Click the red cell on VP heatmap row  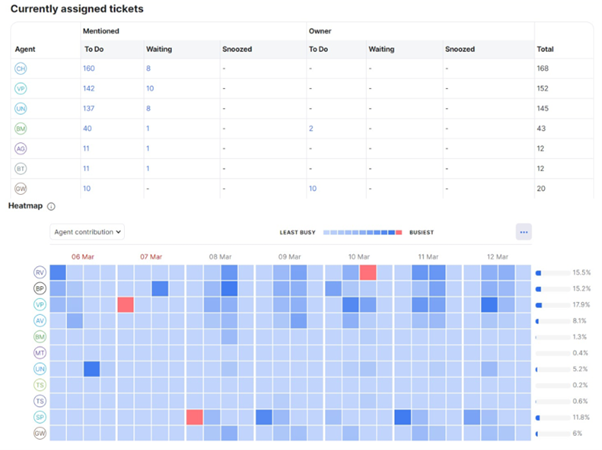pyautogui.click(x=126, y=305)
